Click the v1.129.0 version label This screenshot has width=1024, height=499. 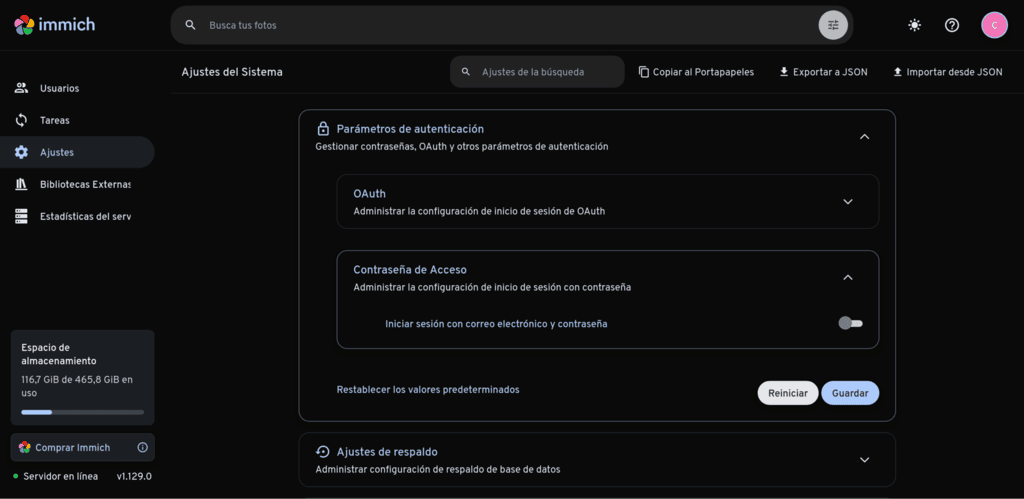point(134,476)
